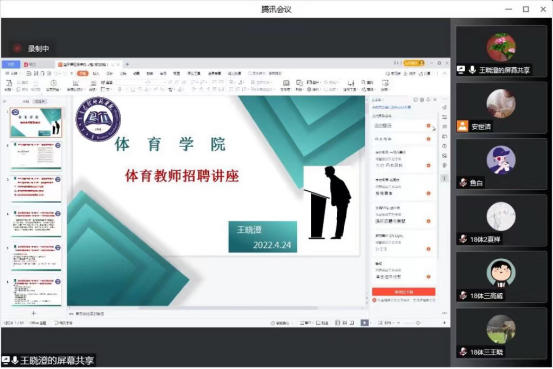Open the 文件 menu dropdown
Viewport: 553px width, 369px height.
click(14, 73)
